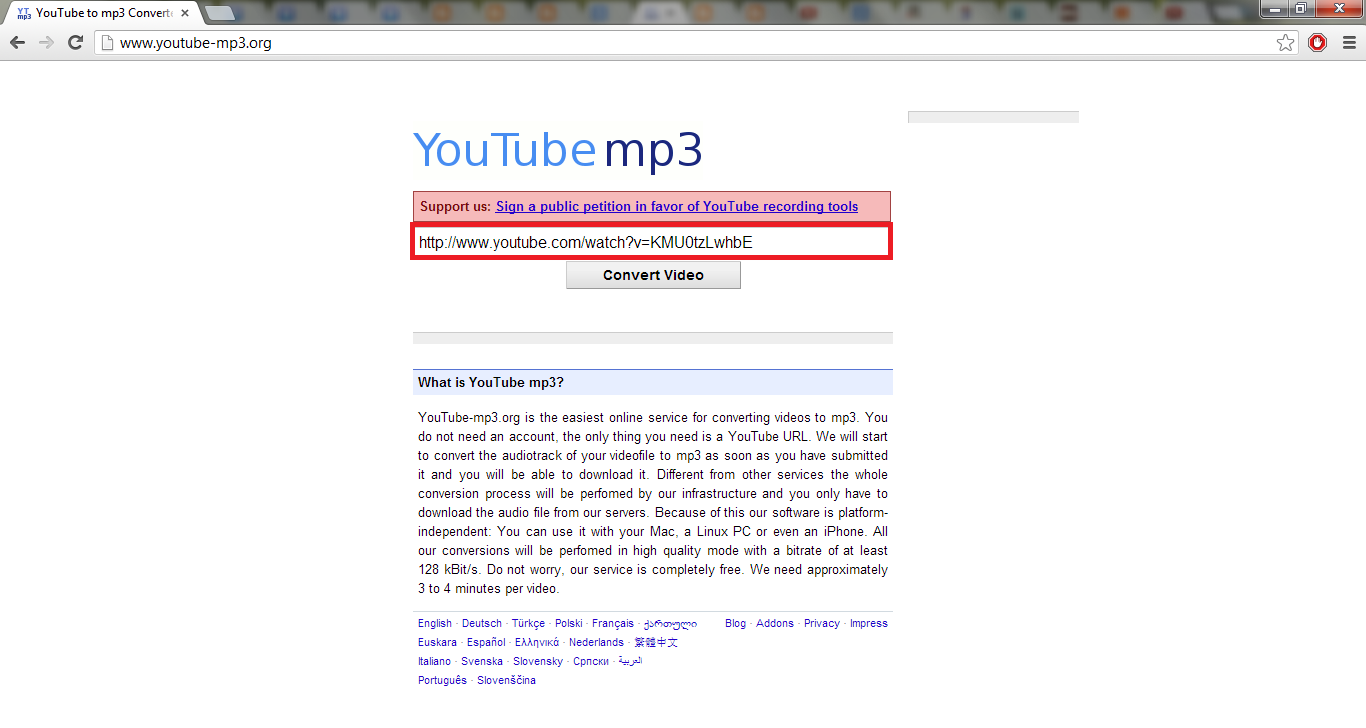The image size is (1366, 728).
Task: Select the Arabic language link
Action: tap(630, 662)
